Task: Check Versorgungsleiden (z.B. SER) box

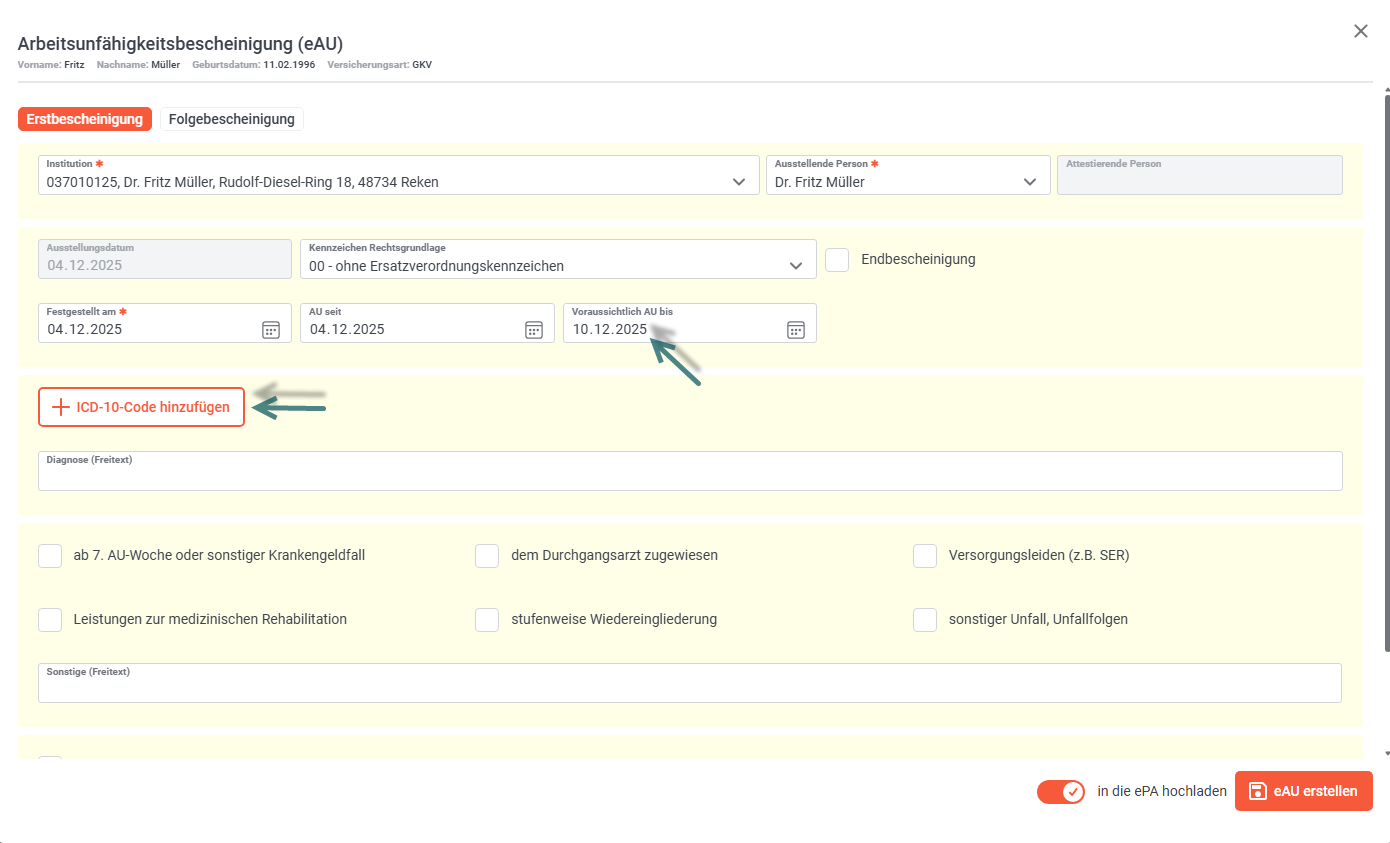Action: [x=925, y=555]
